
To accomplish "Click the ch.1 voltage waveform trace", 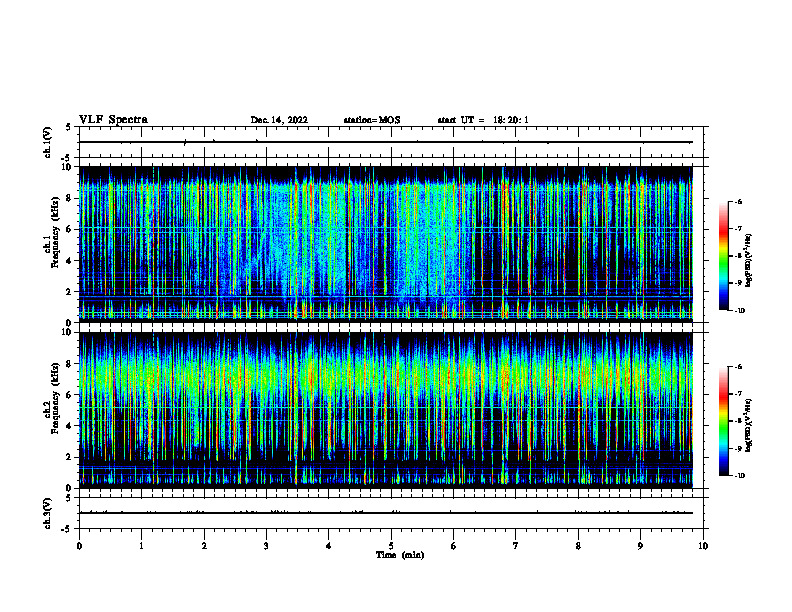I will click(386, 142).
